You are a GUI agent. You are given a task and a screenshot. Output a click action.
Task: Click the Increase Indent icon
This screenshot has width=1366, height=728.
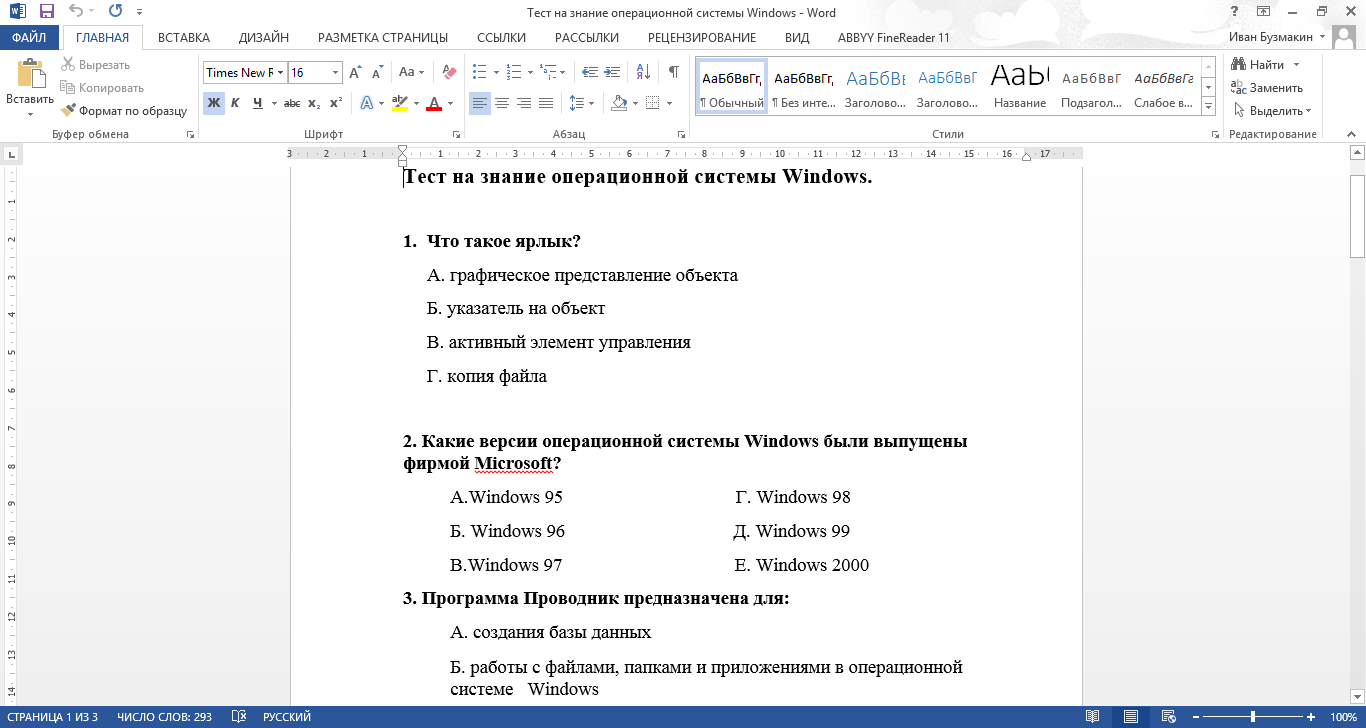coord(611,73)
